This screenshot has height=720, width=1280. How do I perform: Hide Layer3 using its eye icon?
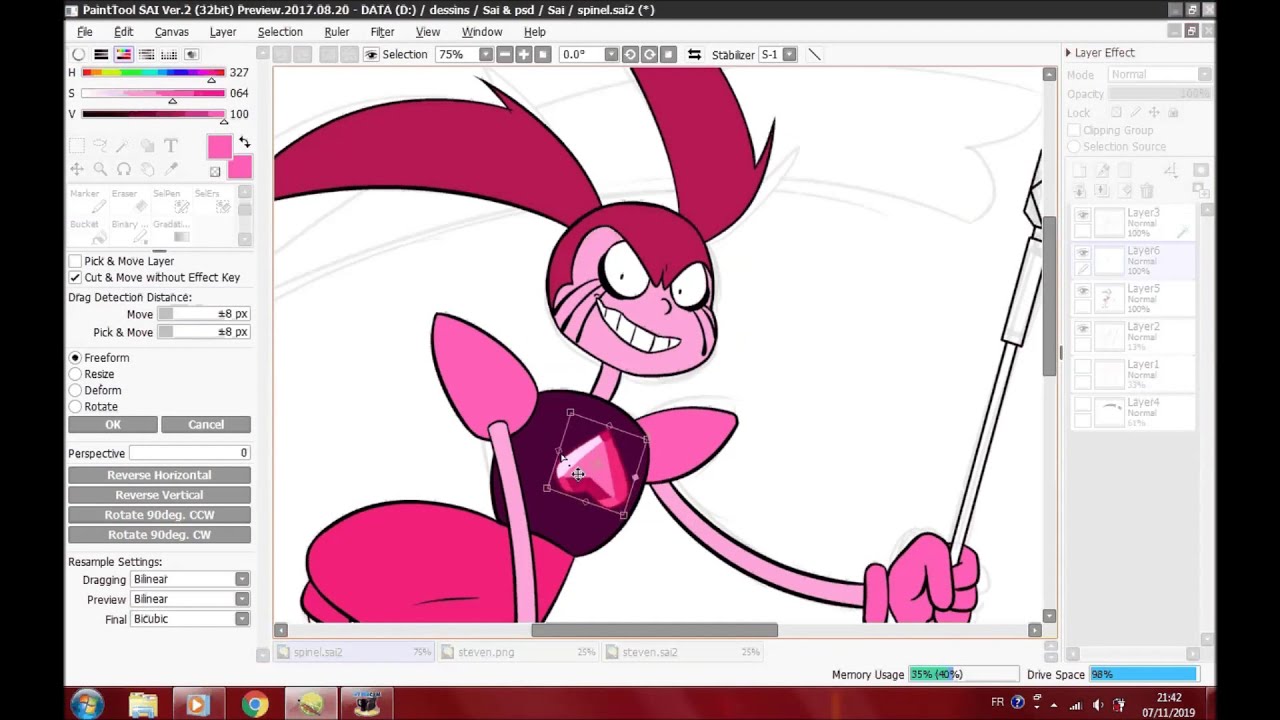click(1082, 214)
